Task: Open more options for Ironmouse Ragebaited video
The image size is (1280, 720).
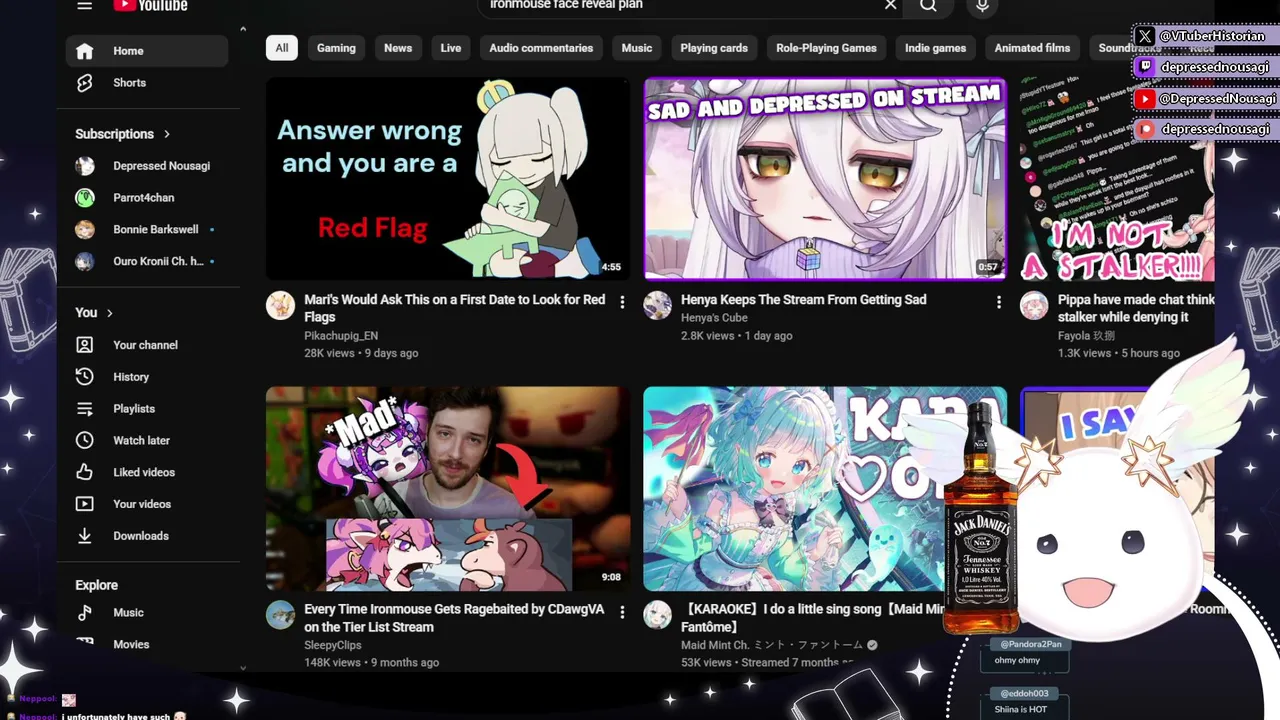Action: [622, 612]
